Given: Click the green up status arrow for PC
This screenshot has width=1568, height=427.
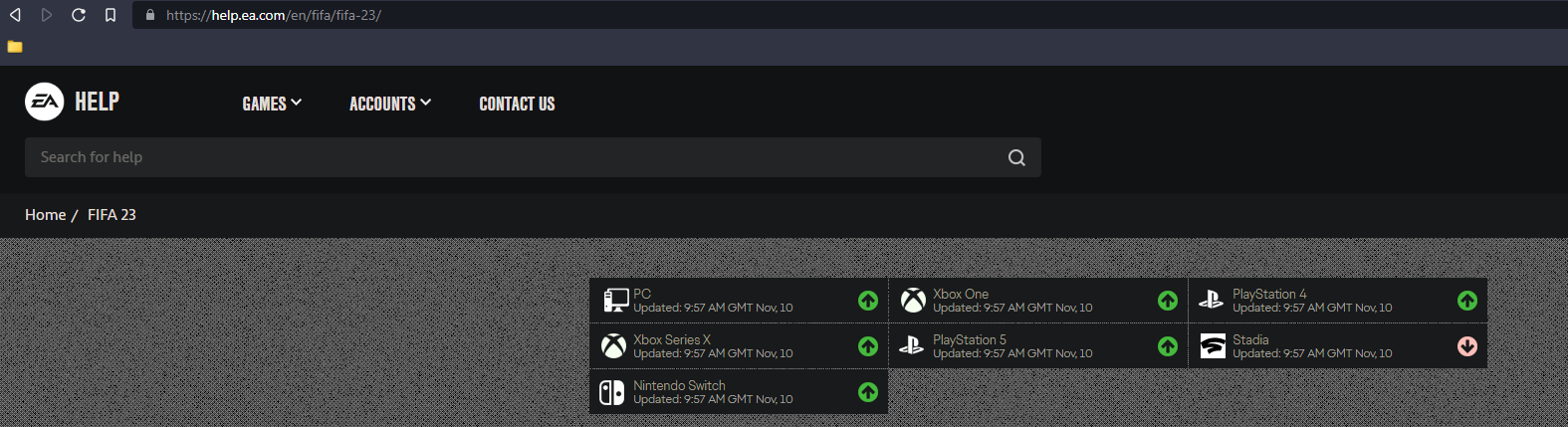Looking at the screenshot, I should [x=868, y=301].
